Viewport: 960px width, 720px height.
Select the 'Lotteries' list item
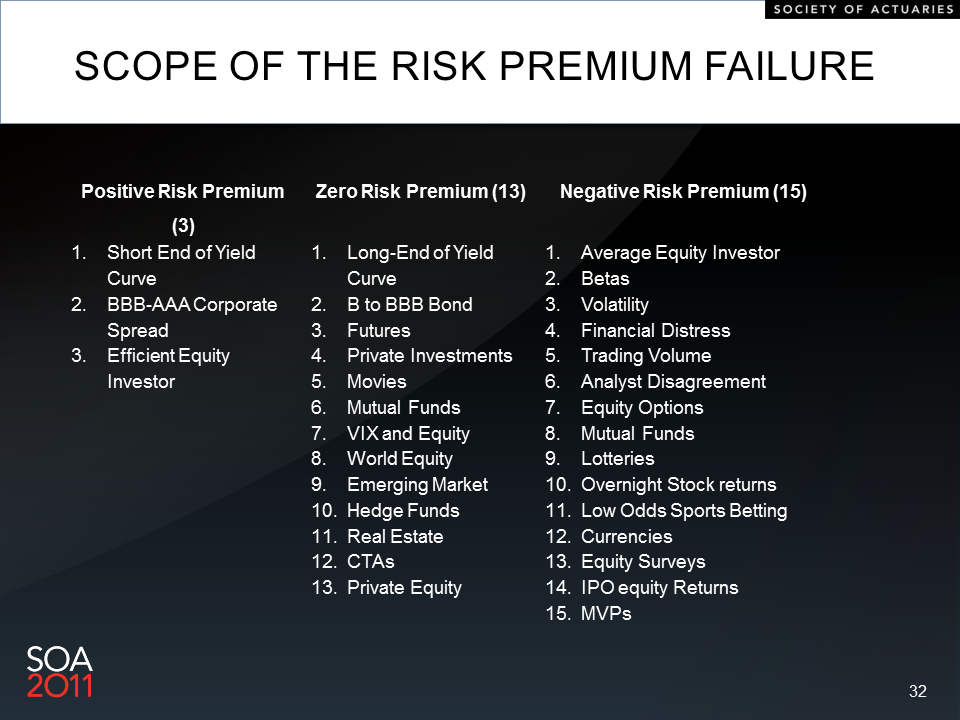tap(617, 459)
